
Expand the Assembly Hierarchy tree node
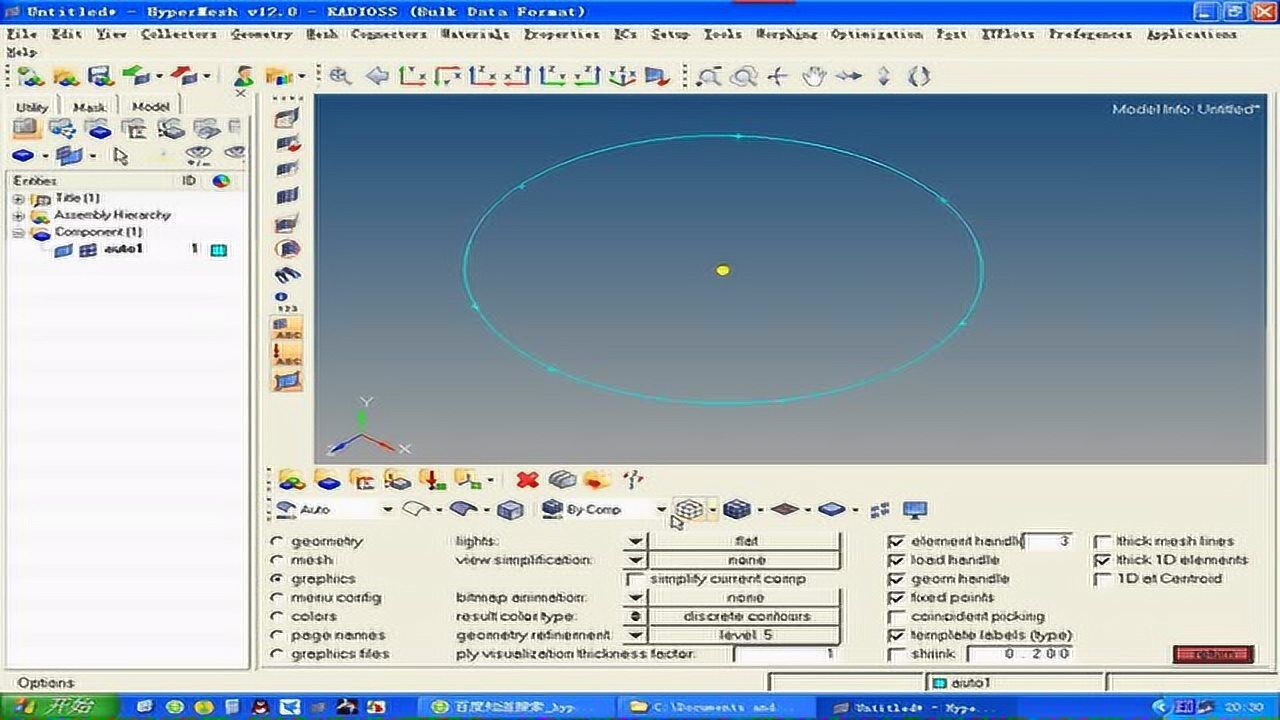(x=18, y=215)
